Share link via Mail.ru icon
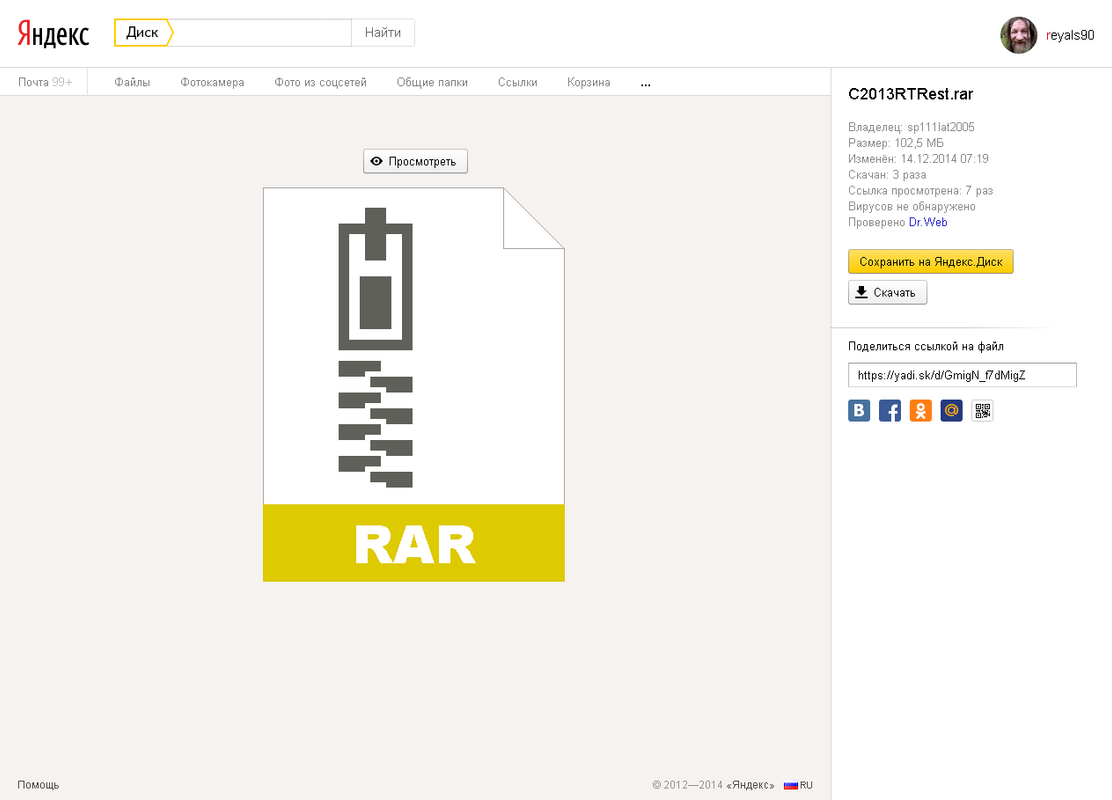 tap(952, 411)
